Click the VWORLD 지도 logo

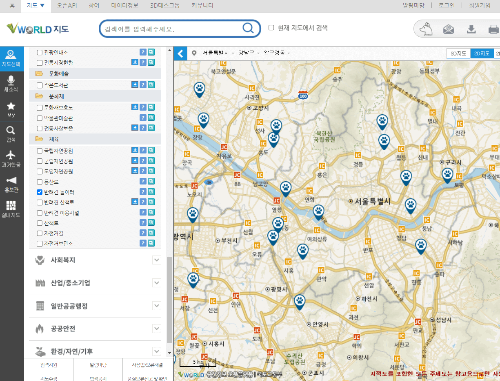38,29
